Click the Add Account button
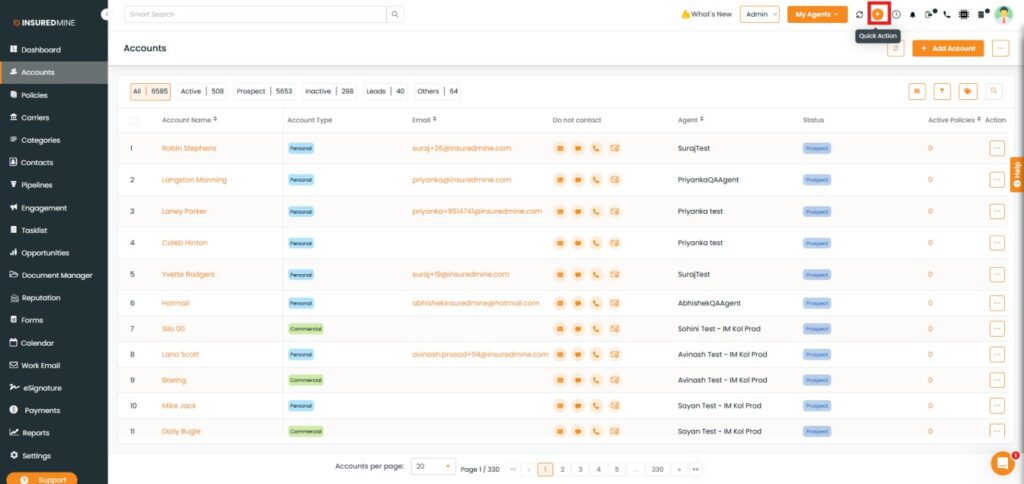This screenshot has height=484, width=1024. tap(947, 48)
